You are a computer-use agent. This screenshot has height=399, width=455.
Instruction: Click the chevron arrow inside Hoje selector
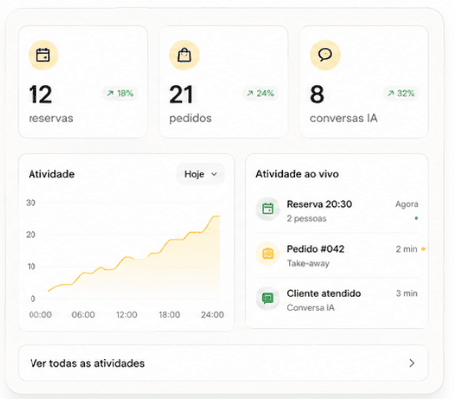214,174
